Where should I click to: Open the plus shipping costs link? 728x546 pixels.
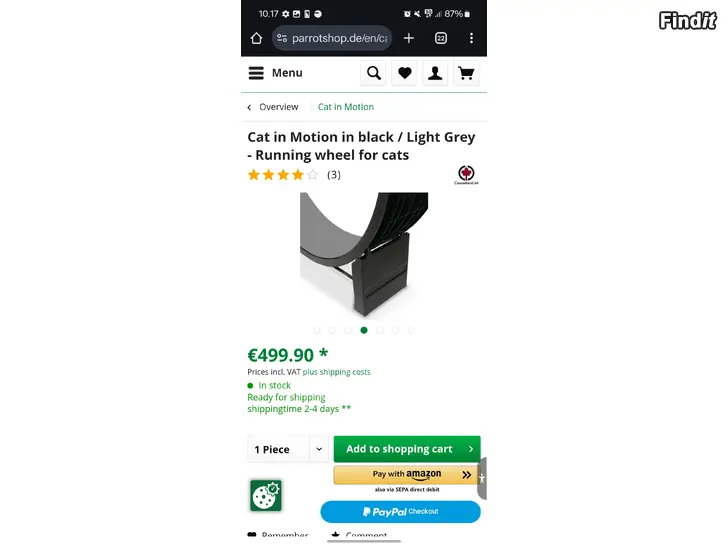click(x=337, y=372)
